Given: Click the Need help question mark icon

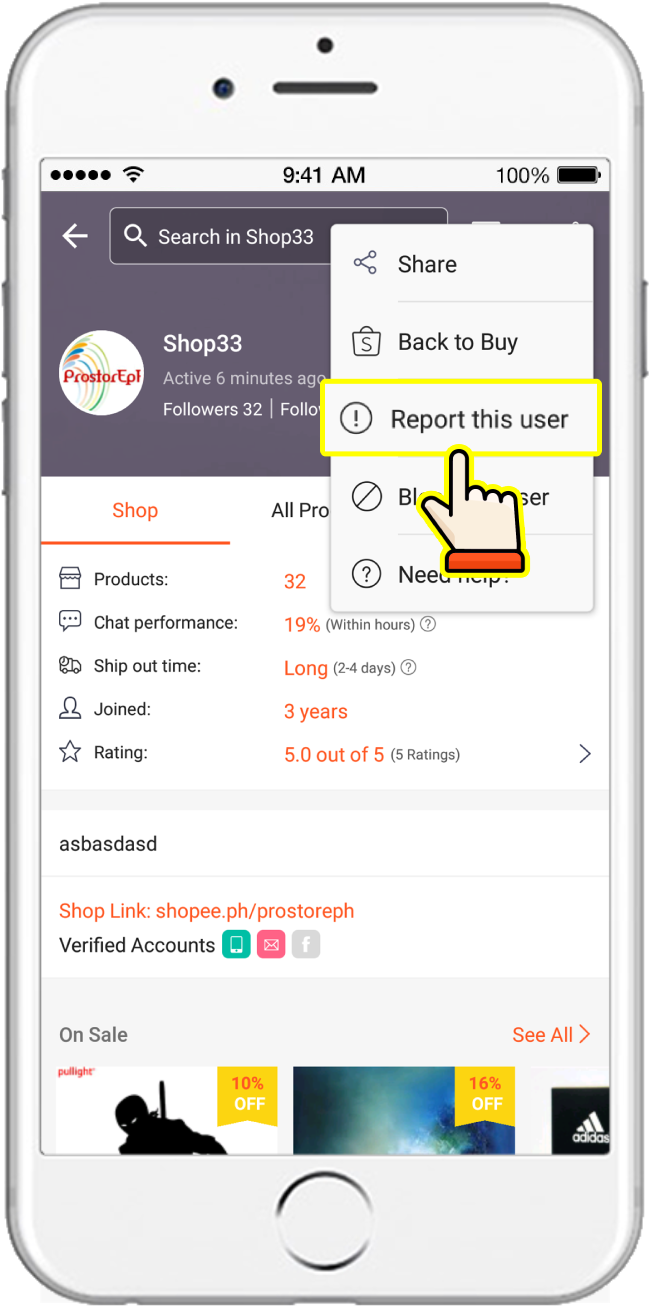Looking at the screenshot, I should 367,574.
